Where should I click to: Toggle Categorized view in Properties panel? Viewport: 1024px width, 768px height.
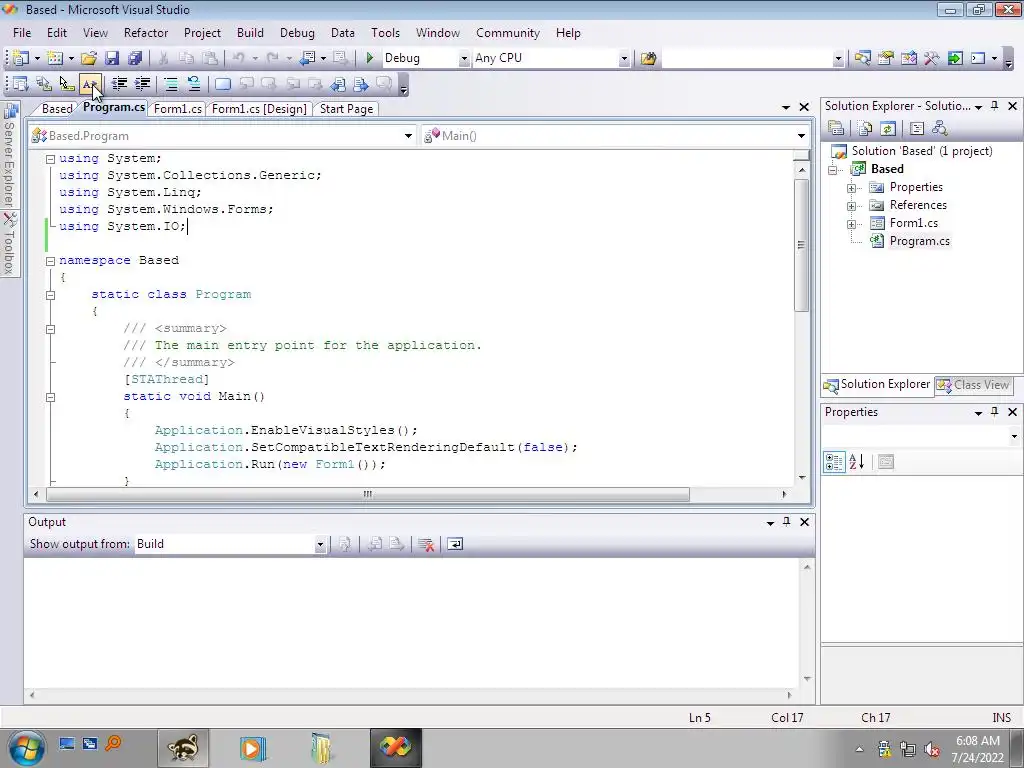[x=835, y=462]
